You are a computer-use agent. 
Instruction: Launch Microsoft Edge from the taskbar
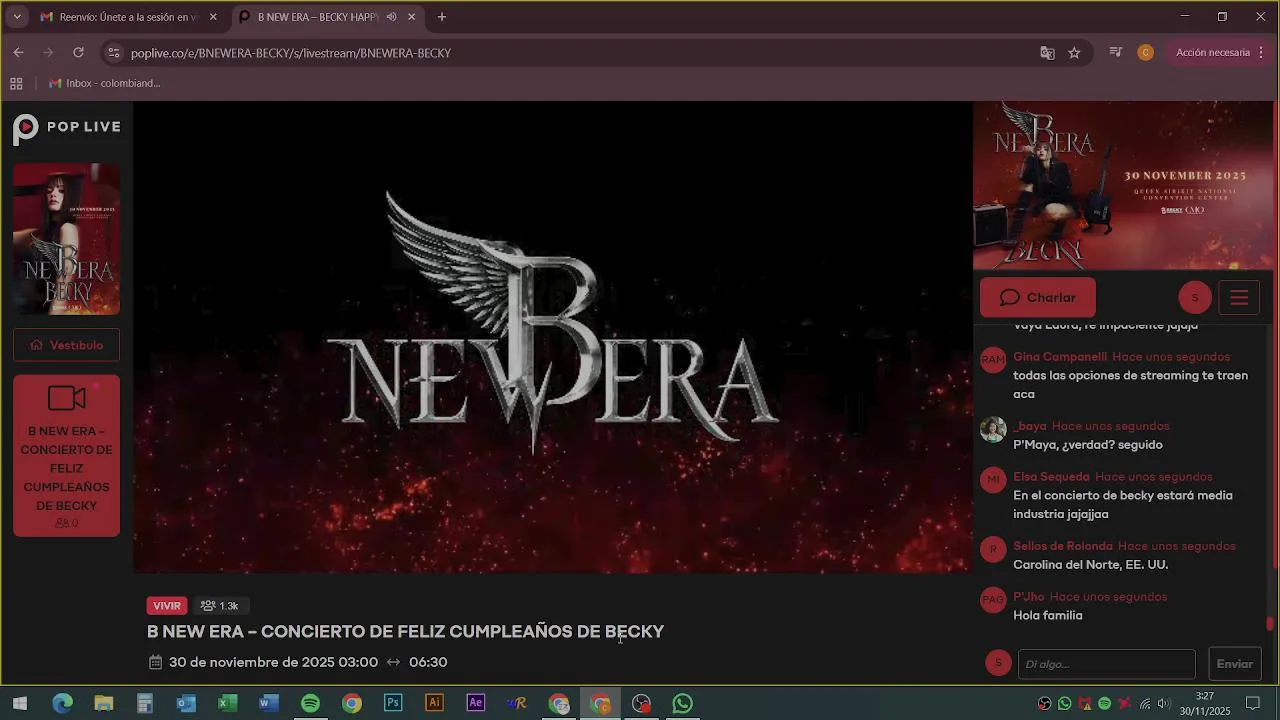(x=62, y=704)
